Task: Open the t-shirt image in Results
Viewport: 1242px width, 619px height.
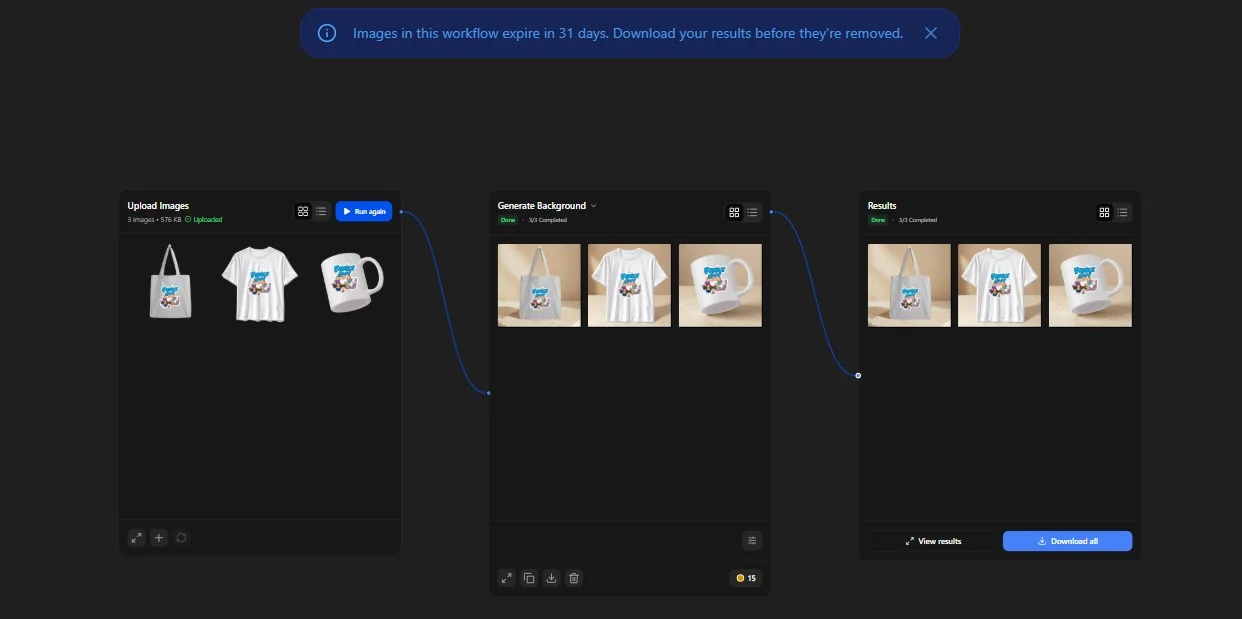Action: [999, 285]
